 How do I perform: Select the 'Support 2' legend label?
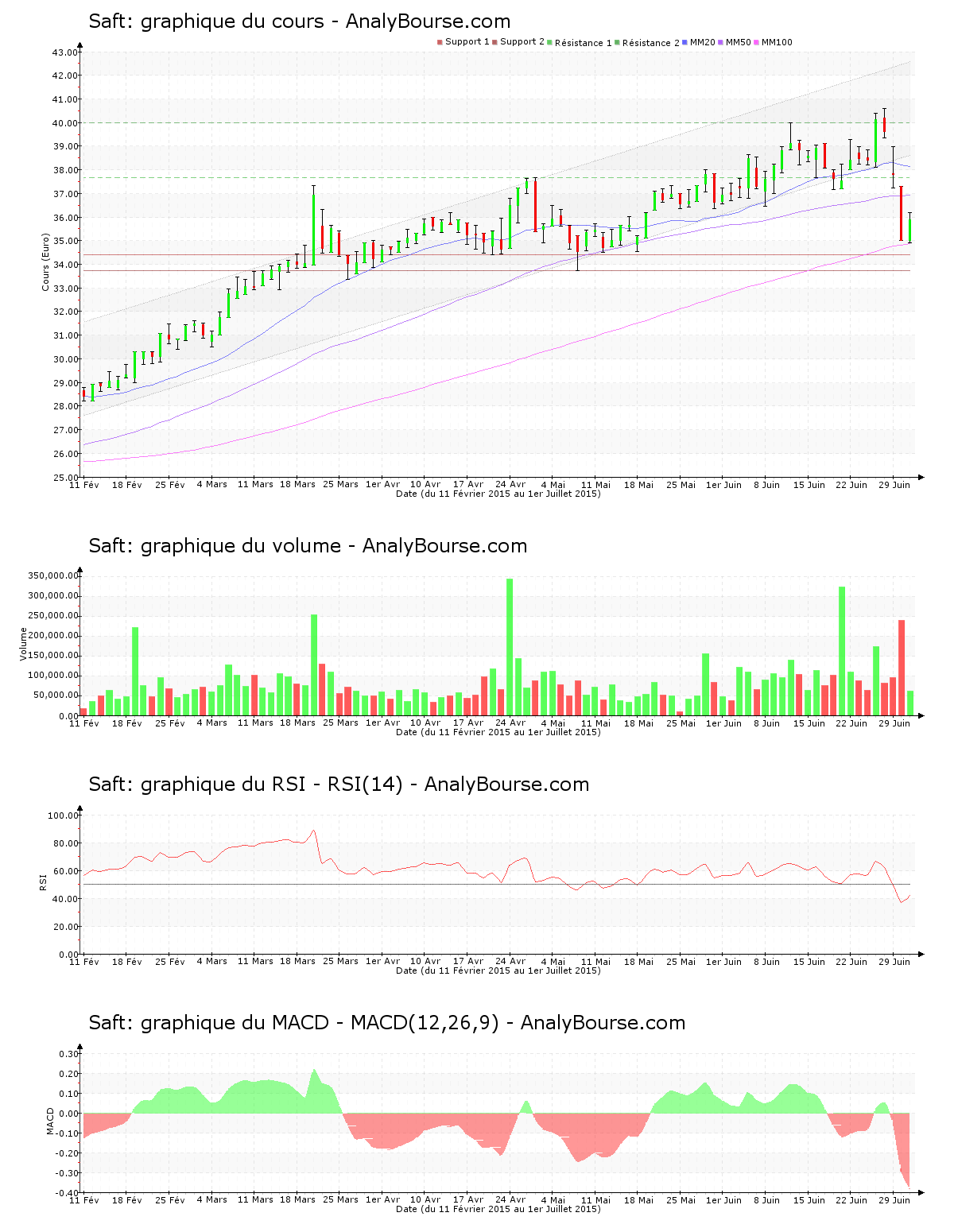click(522, 42)
